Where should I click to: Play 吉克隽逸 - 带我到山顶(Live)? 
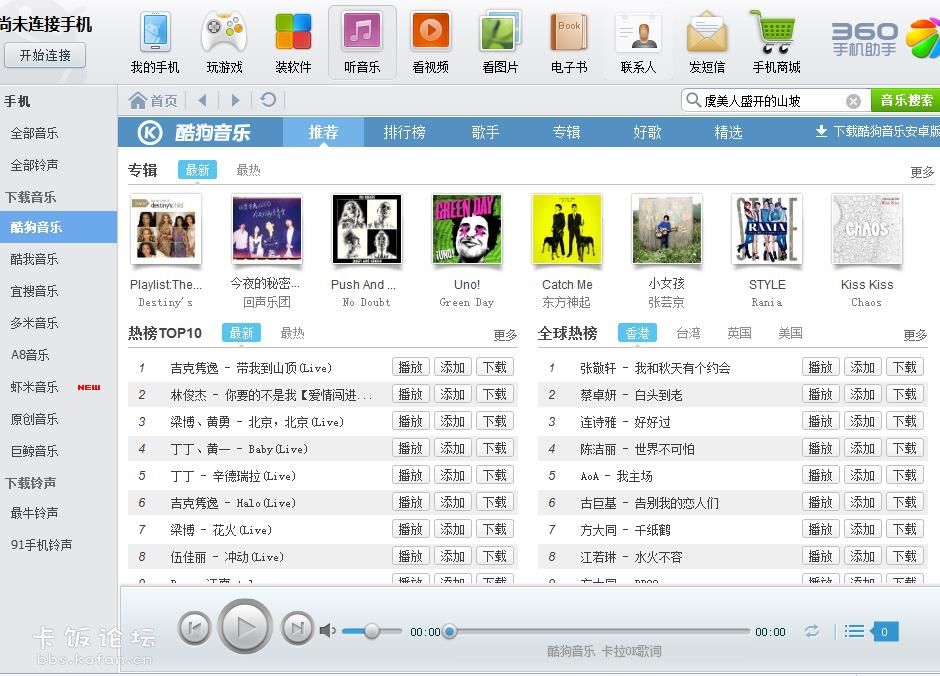[x=411, y=367]
